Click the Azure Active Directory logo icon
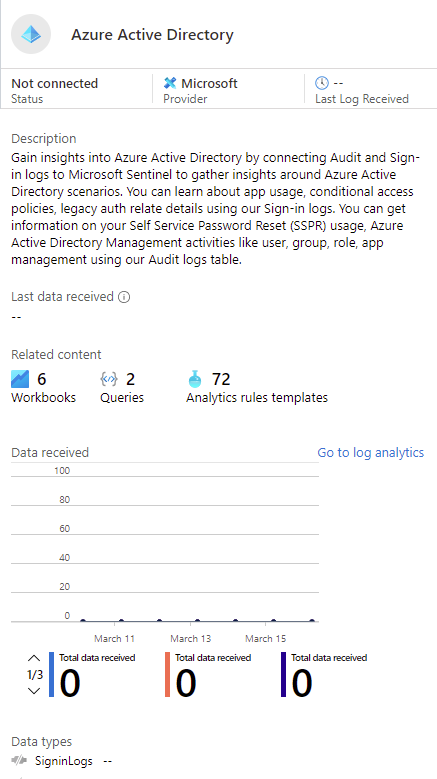 tap(31, 34)
